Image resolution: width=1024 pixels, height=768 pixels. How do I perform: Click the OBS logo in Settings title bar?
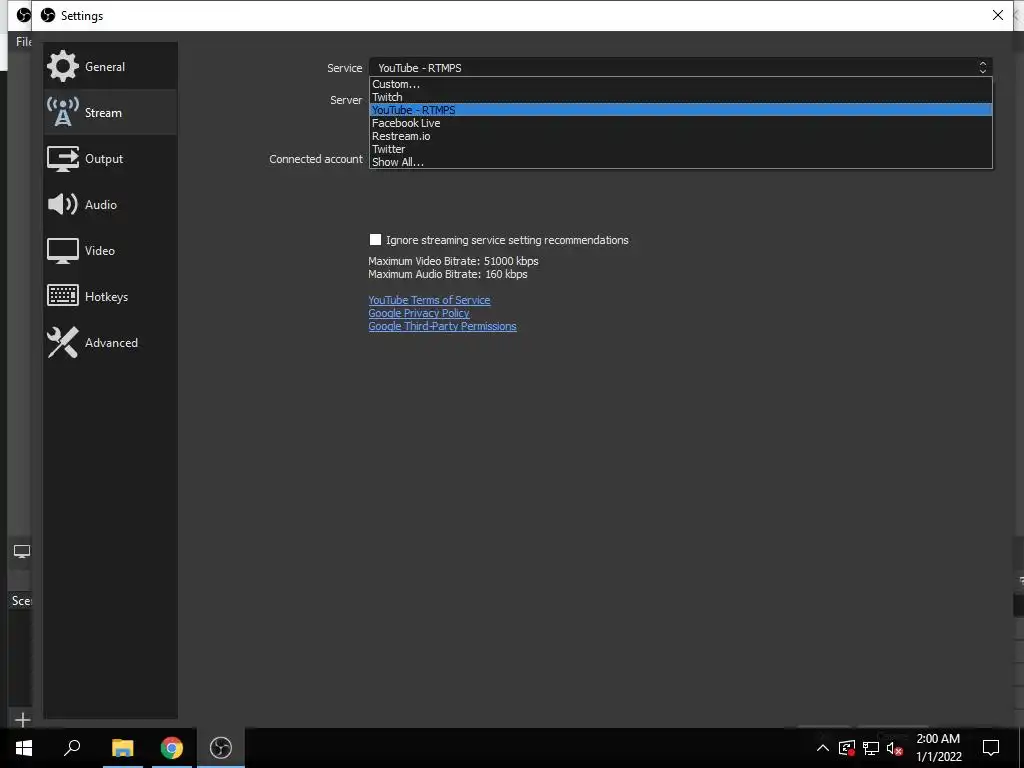48,15
